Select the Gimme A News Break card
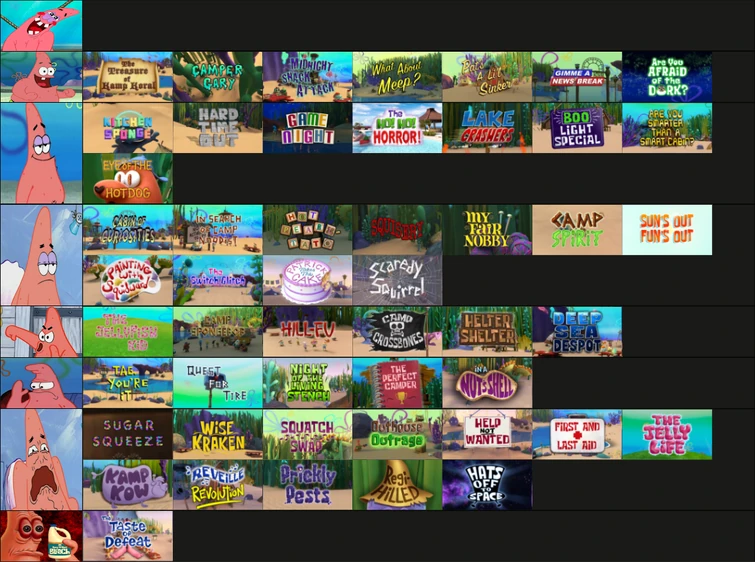 577,77
